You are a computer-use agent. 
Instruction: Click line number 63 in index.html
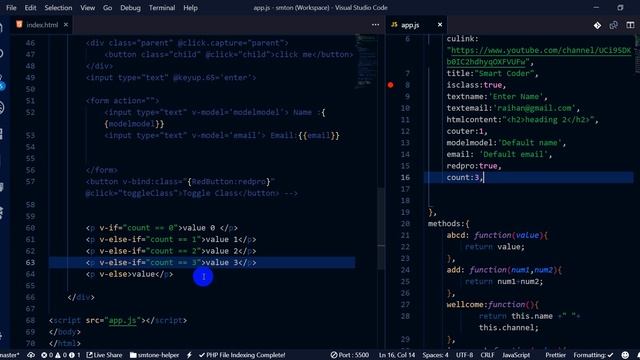[x=30, y=262]
